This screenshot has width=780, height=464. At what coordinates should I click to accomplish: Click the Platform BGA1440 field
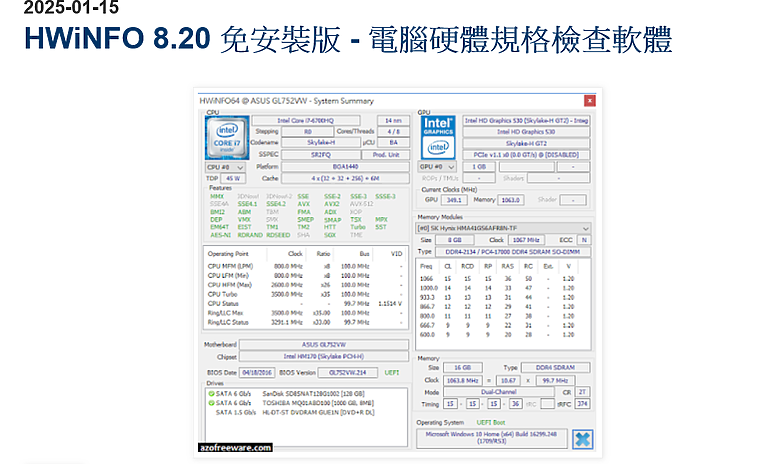point(345,167)
